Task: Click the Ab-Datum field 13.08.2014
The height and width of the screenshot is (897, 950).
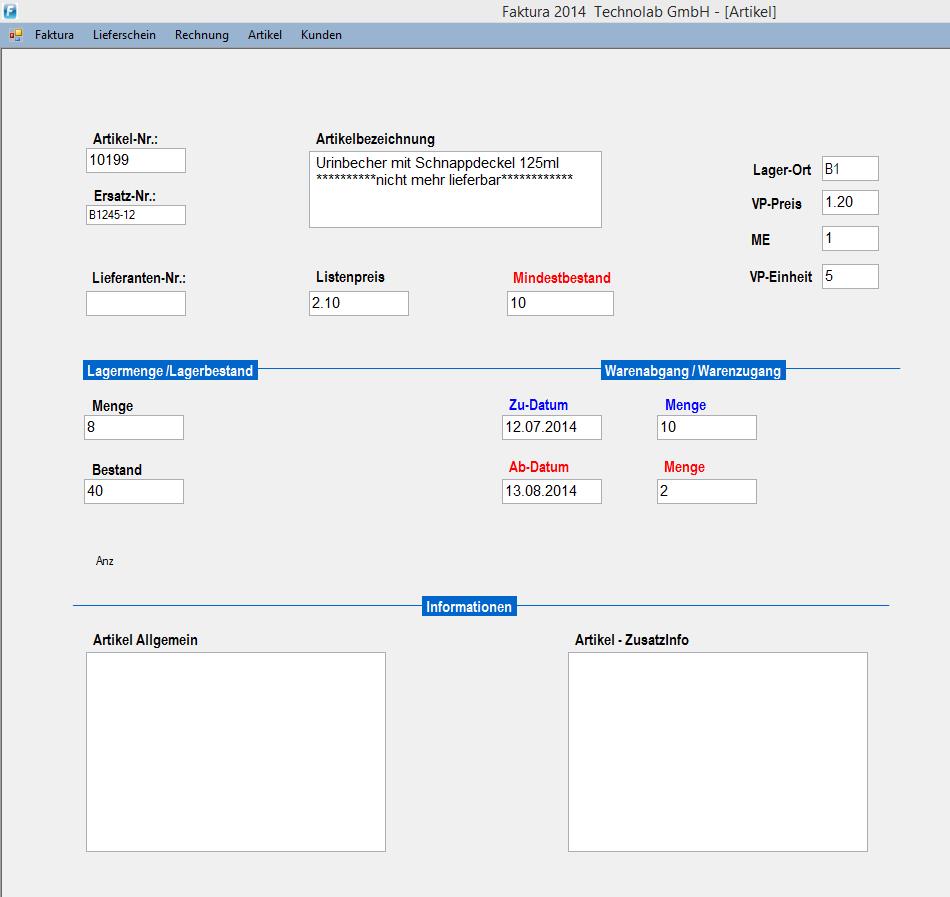Action: click(552, 492)
